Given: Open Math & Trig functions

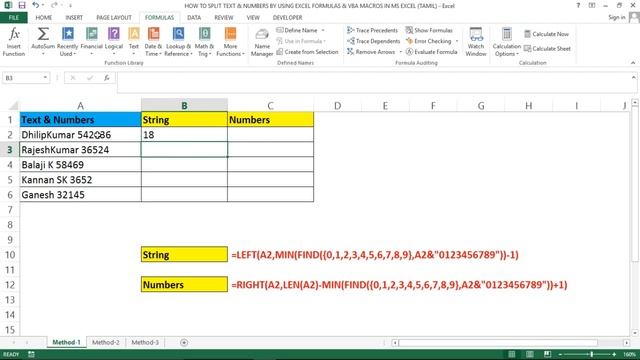Looking at the screenshot, I should click(204, 42).
